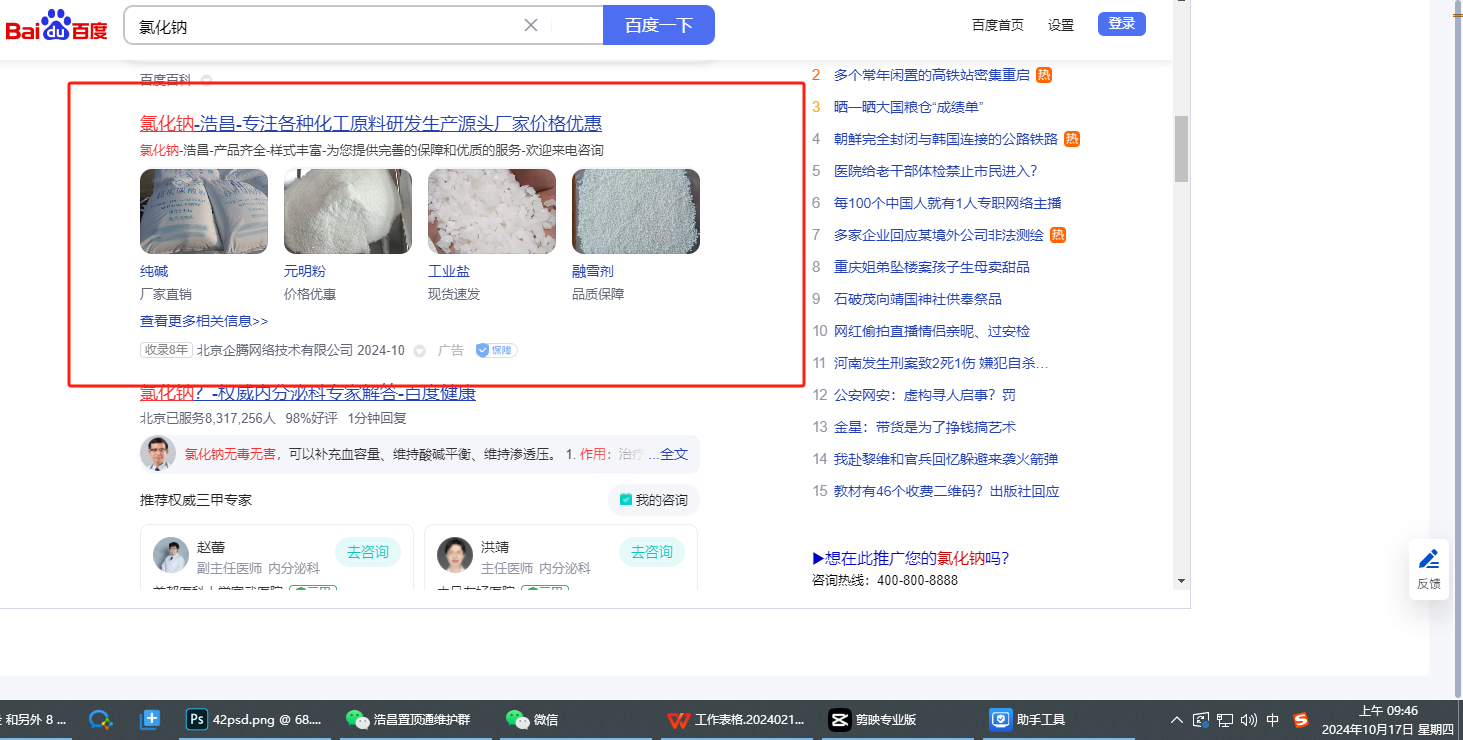Open the dropdown arrow beside 2024-10 on the ad
The width and height of the screenshot is (1463, 740).
click(420, 351)
